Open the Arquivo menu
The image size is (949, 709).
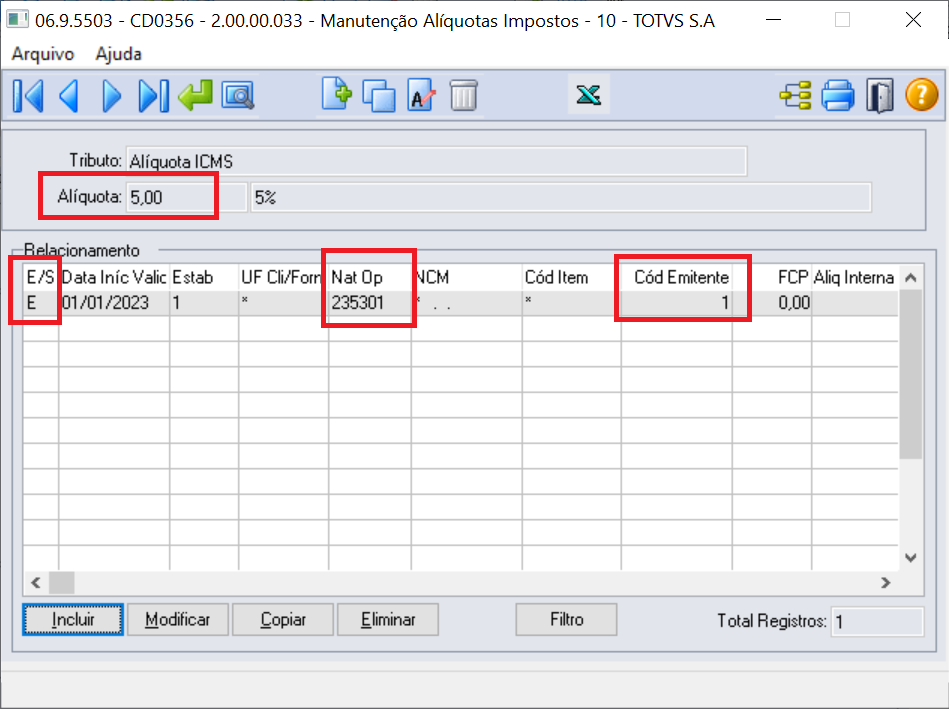click(x=42, y=54)
